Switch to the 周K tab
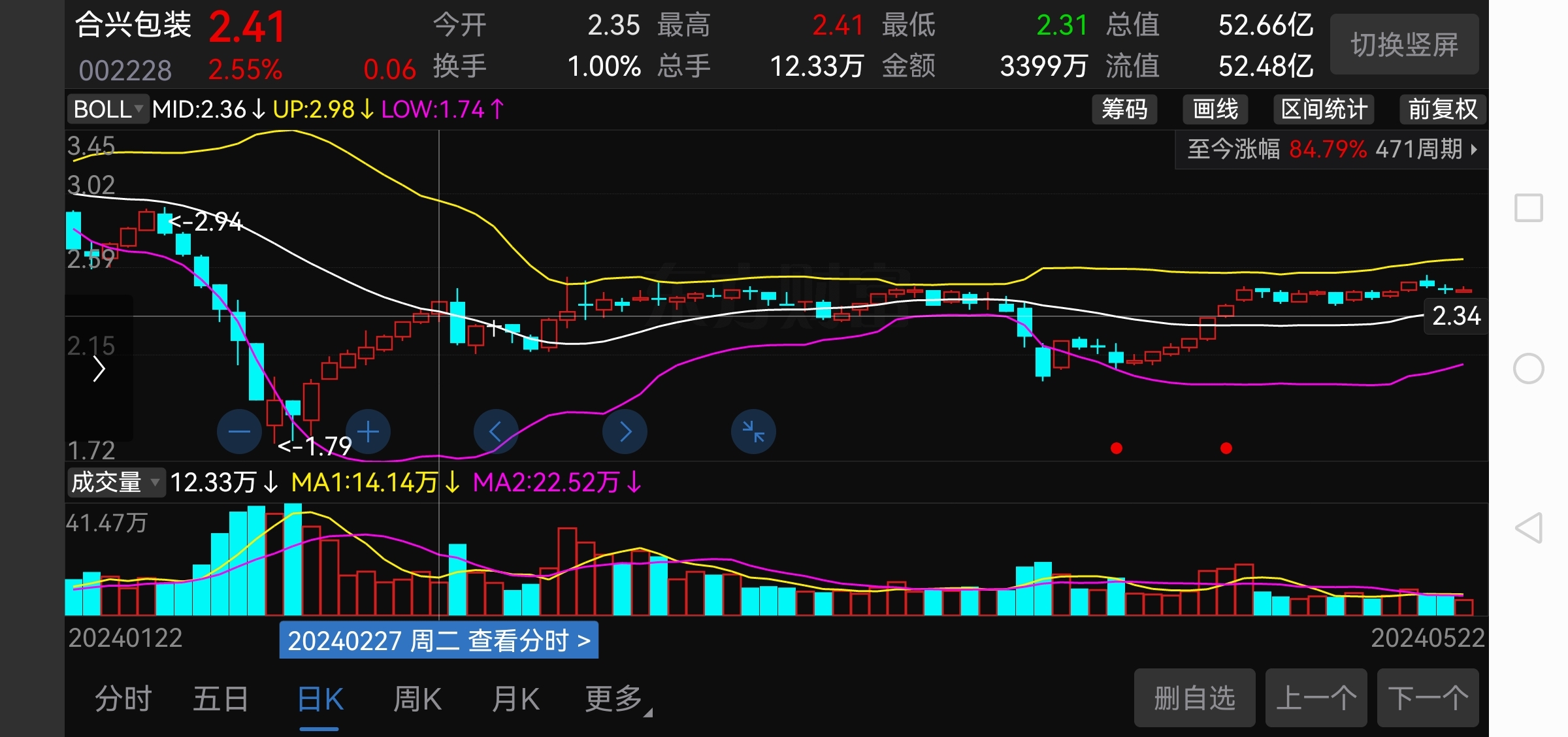Image resolution: width=1568 pixels, height=737 pixels. [x=417, y=699]
